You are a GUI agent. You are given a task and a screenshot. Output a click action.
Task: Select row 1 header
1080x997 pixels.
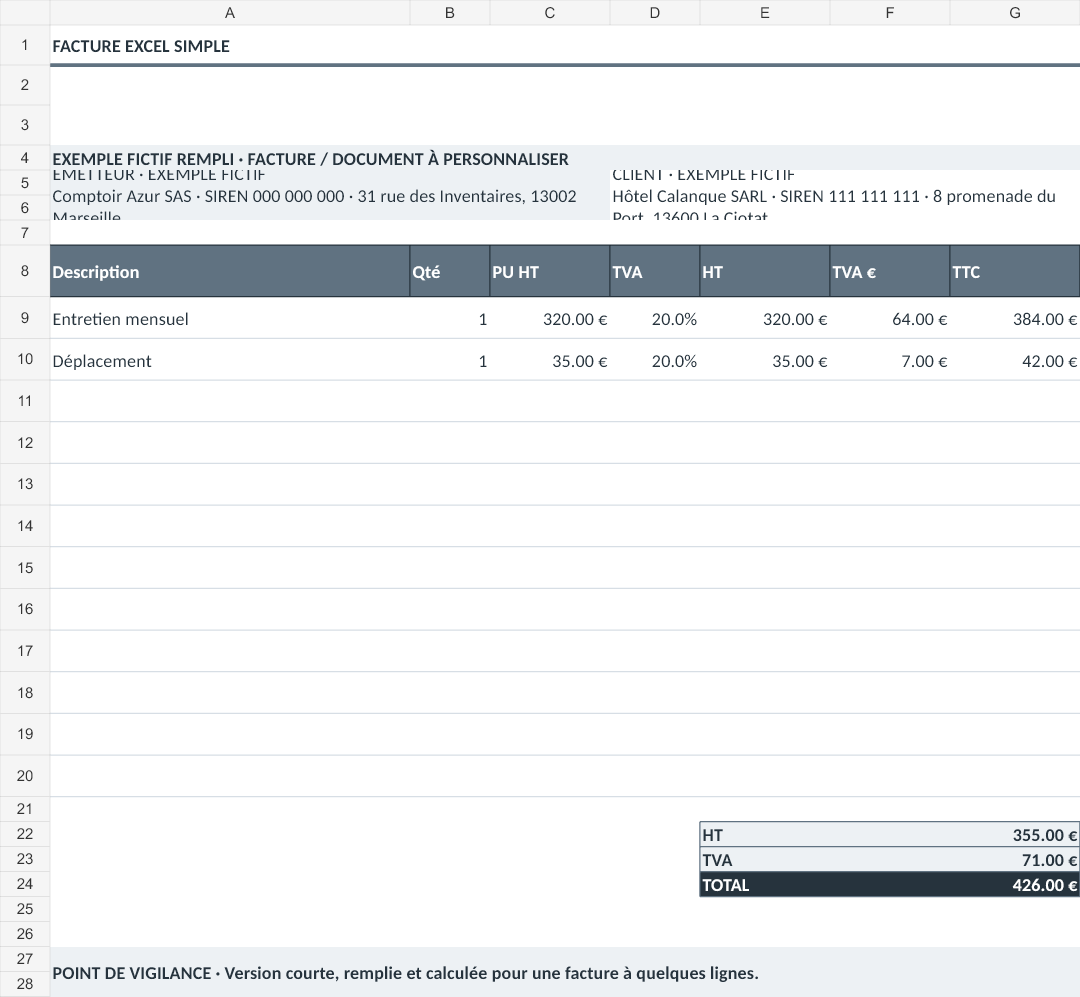(25, 45)
